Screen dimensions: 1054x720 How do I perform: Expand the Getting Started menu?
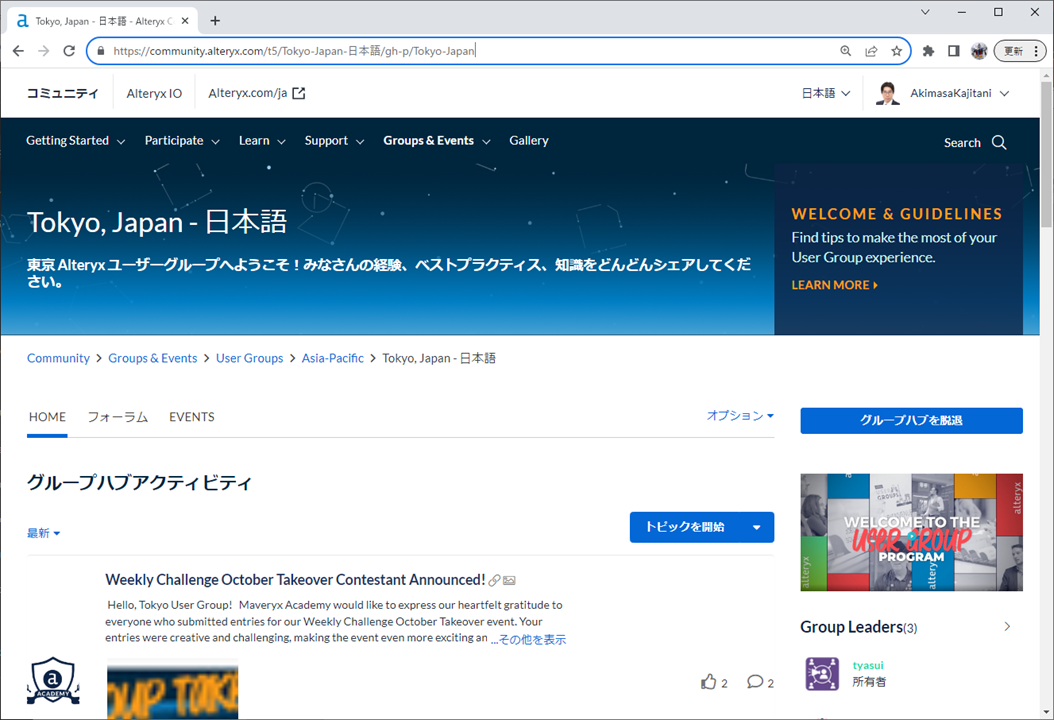click(75, 141)
